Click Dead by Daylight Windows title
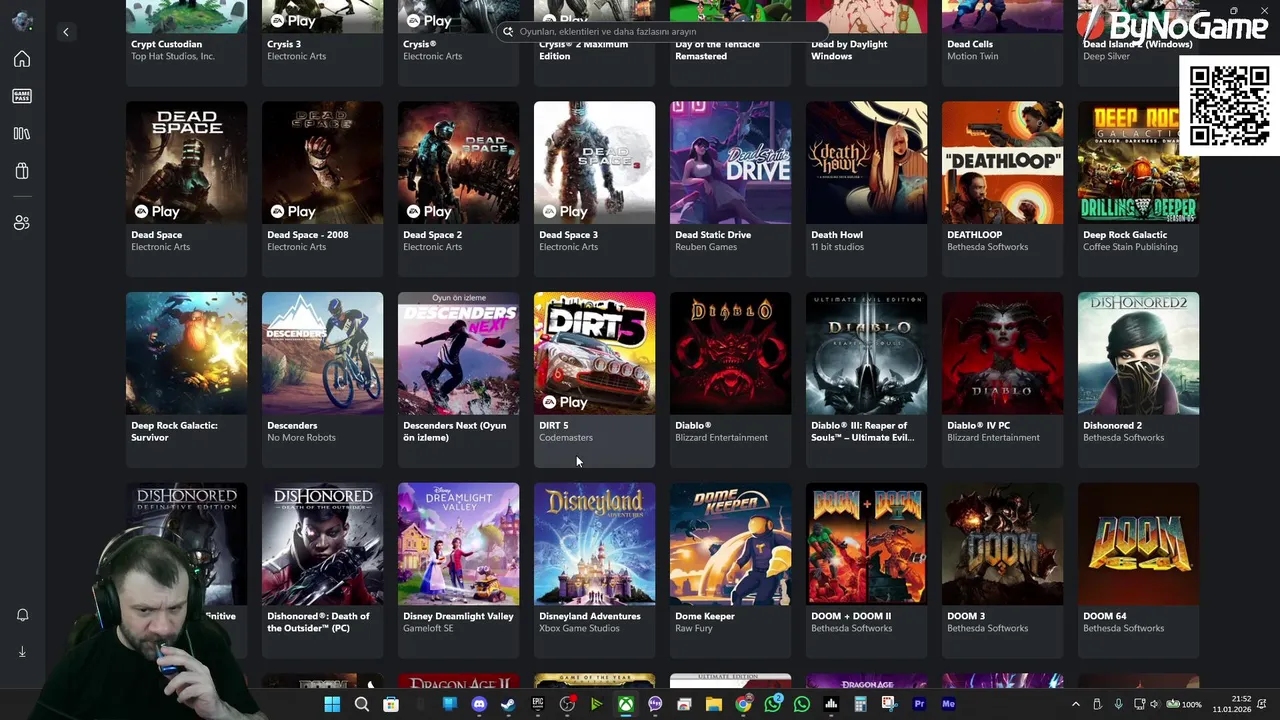Screen dimensions: 1280x720 (849, 50)
